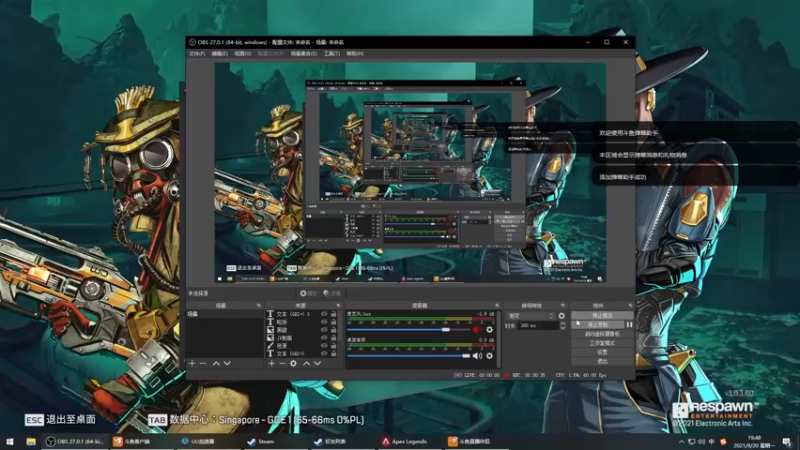The height and width of the screenshot is (450, 800).
Task: Toggle the second source row's eye icon
Action: [324, 322]
